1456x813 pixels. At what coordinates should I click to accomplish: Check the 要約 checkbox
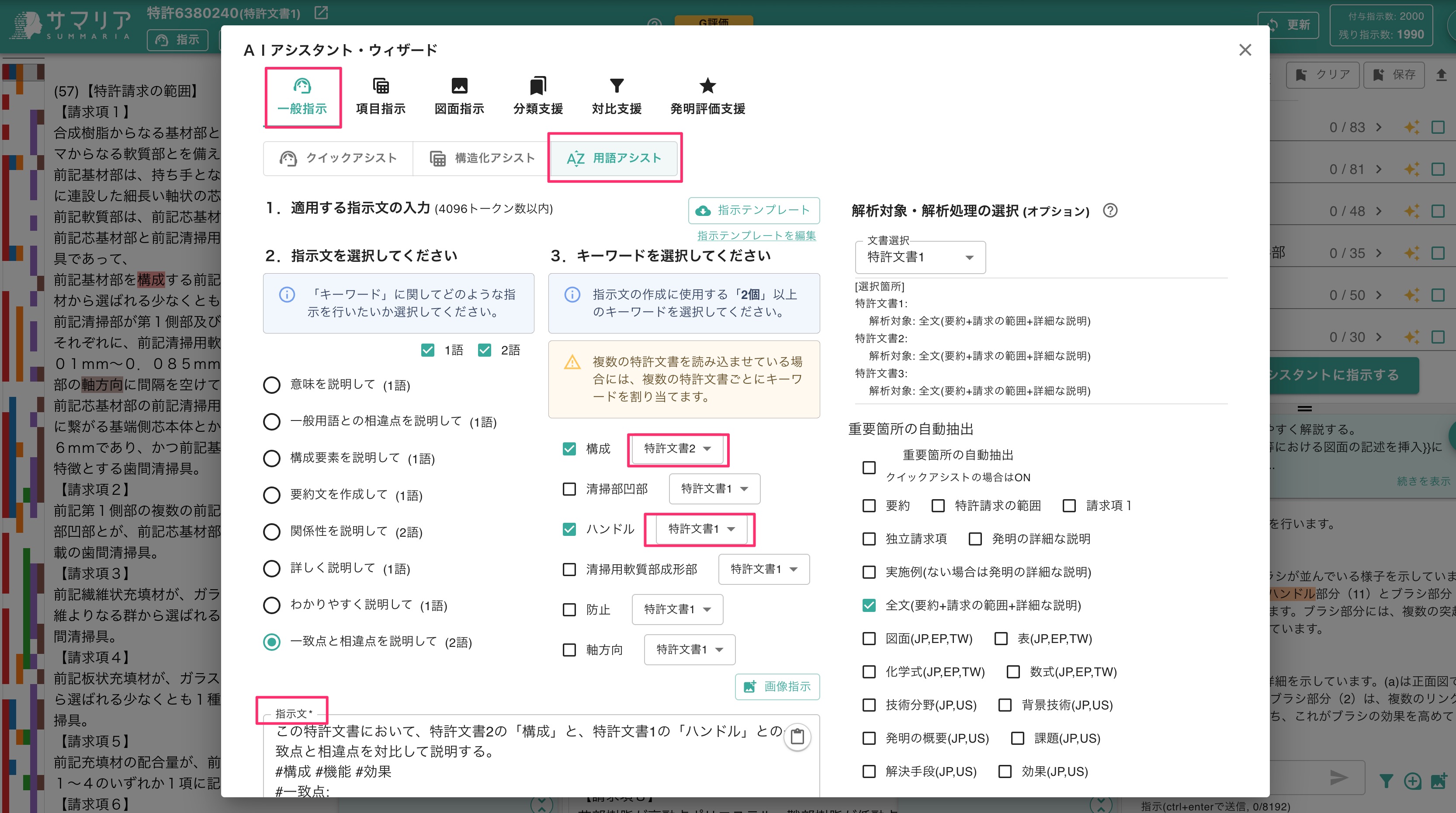[x=869, y=506]
